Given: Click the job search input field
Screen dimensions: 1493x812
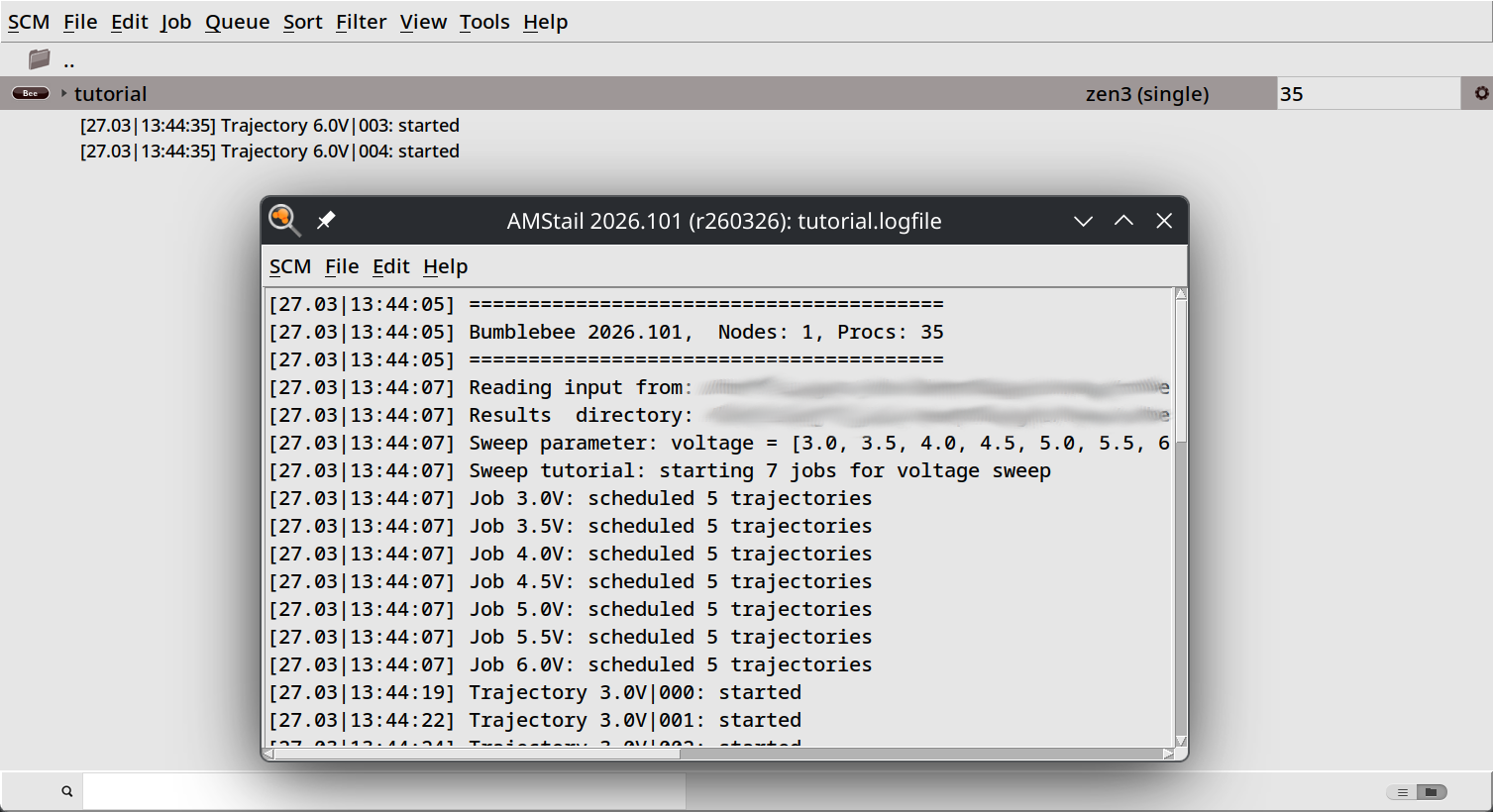Looking at the screenshot, I should coord(383,791).
